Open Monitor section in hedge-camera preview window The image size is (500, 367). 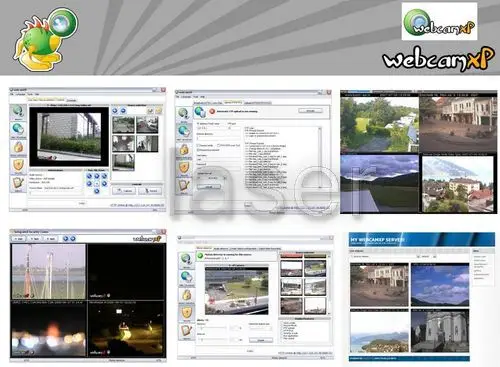18,112
